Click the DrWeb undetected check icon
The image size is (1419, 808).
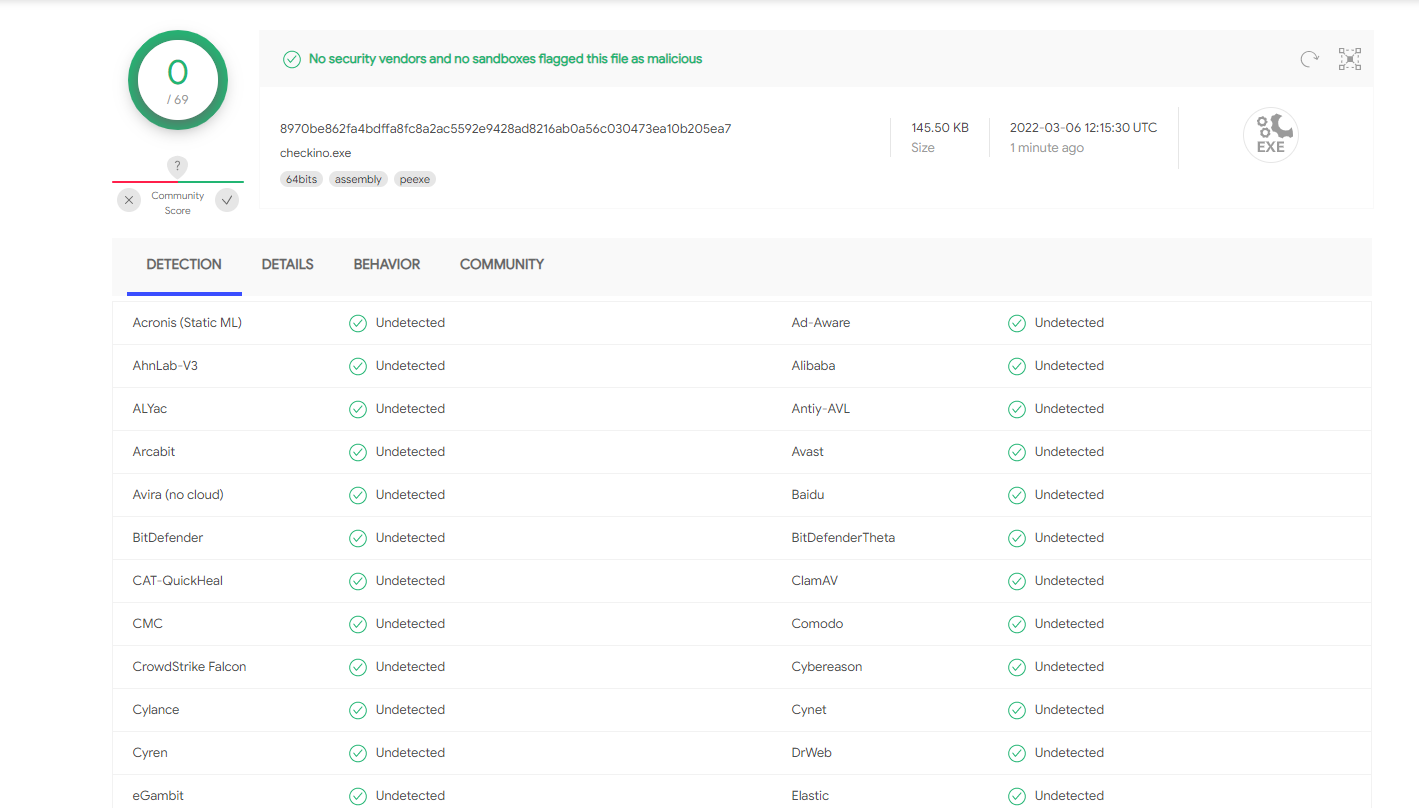coord(1017,753)
